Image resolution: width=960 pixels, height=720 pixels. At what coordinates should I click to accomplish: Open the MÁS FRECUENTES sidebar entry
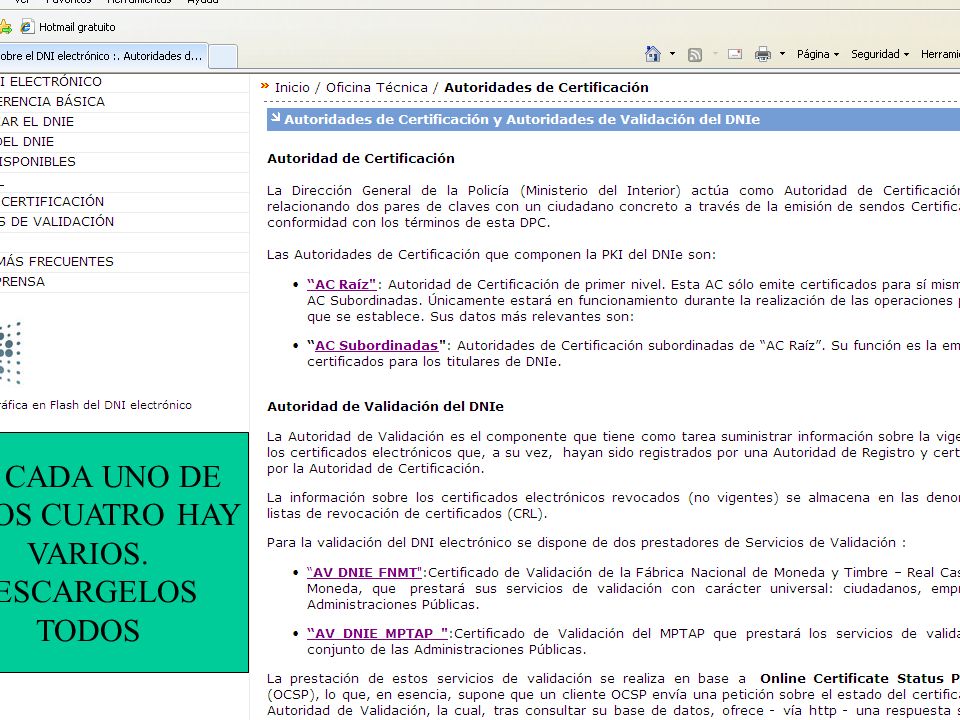click(124, 262)
